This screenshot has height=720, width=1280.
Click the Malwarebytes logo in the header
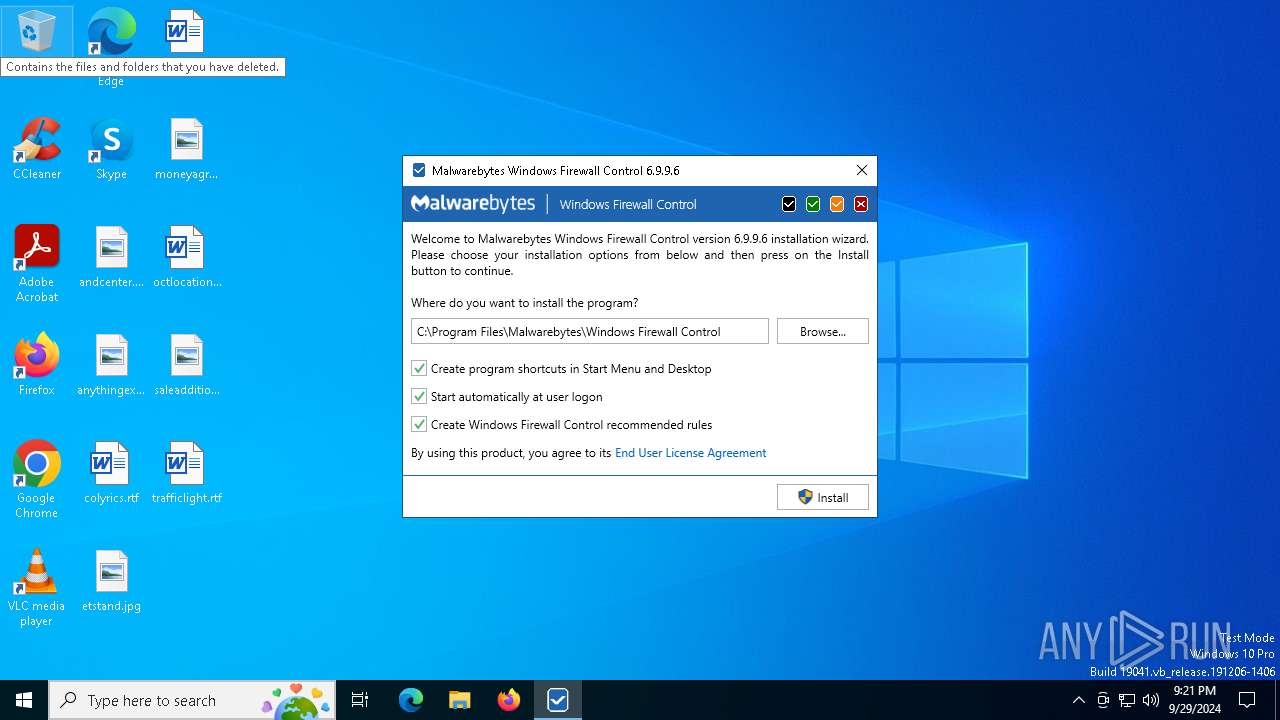click(473, 204)
